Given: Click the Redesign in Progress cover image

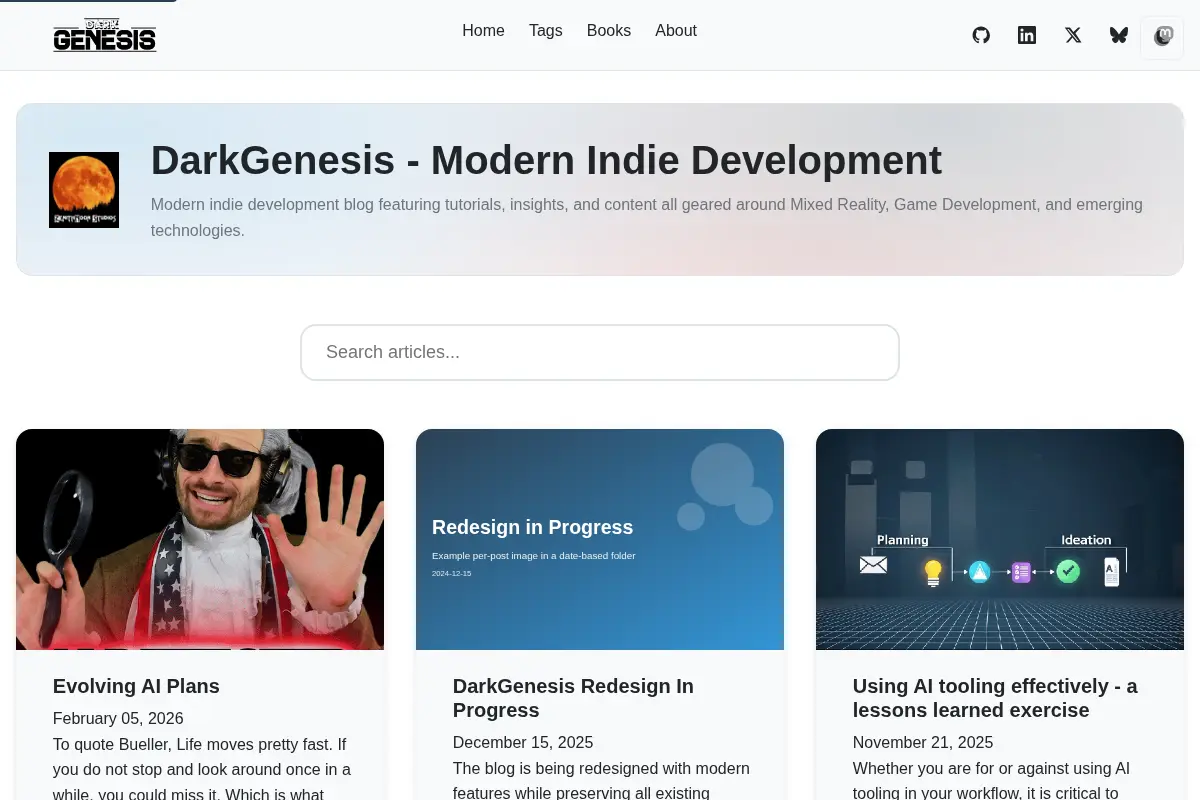Looking at the screenshot, I should (x=600, y=540).
